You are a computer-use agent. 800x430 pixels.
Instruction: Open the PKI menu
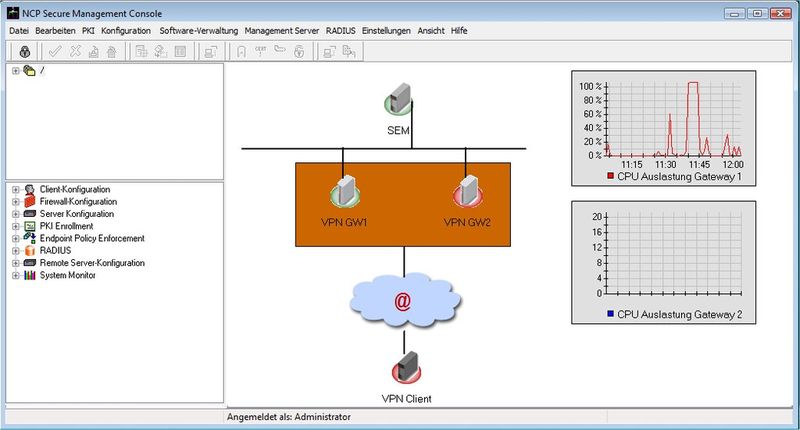coord(88,31)
